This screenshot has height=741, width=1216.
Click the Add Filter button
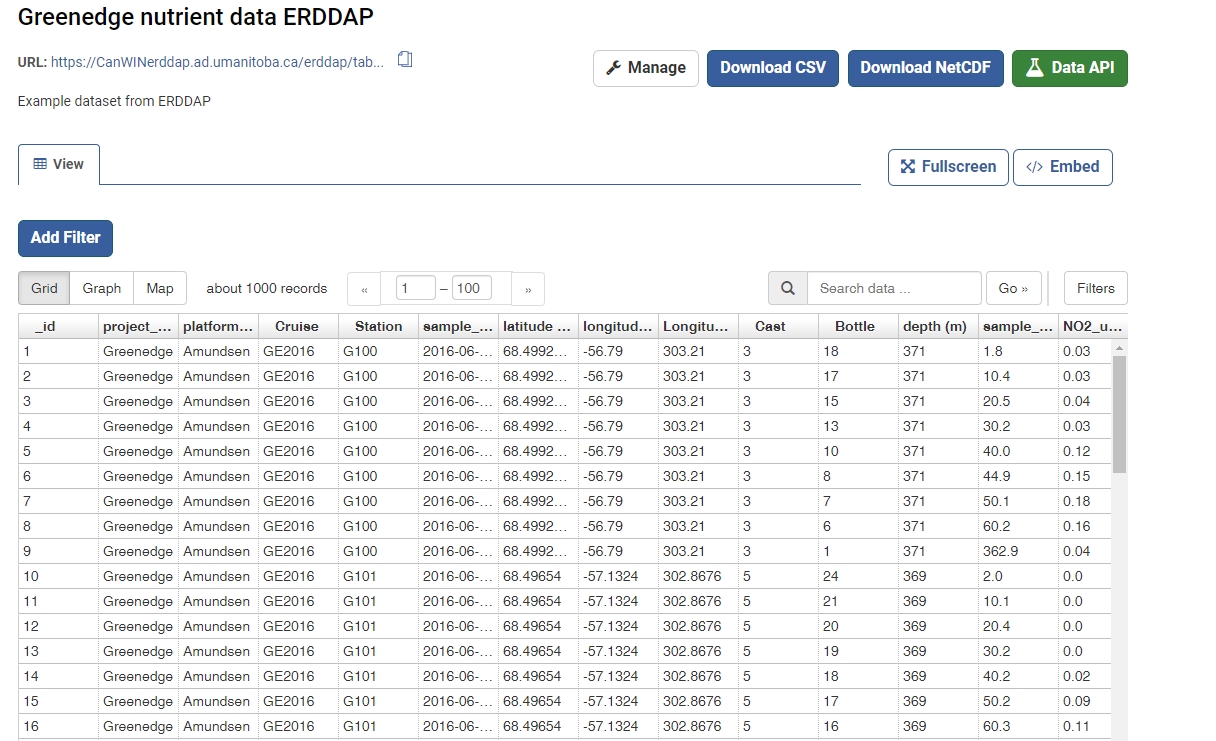coord(66,238)
